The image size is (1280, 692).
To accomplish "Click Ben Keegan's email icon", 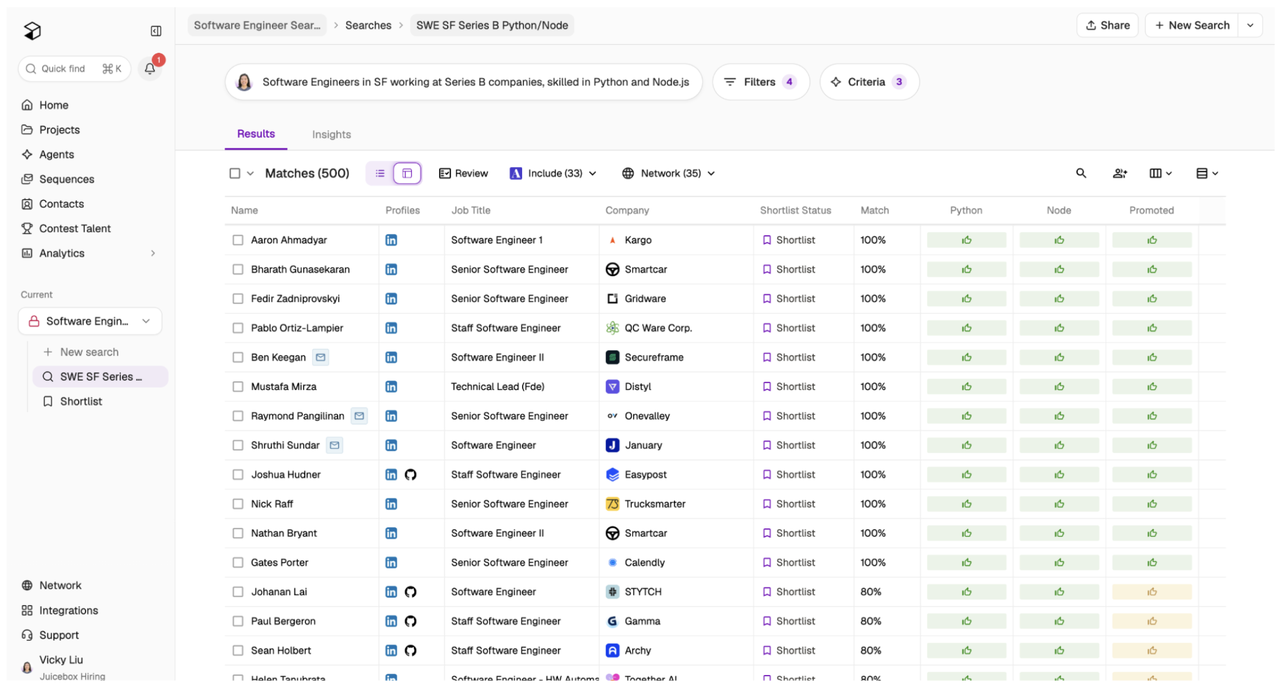I will (320, 357).
